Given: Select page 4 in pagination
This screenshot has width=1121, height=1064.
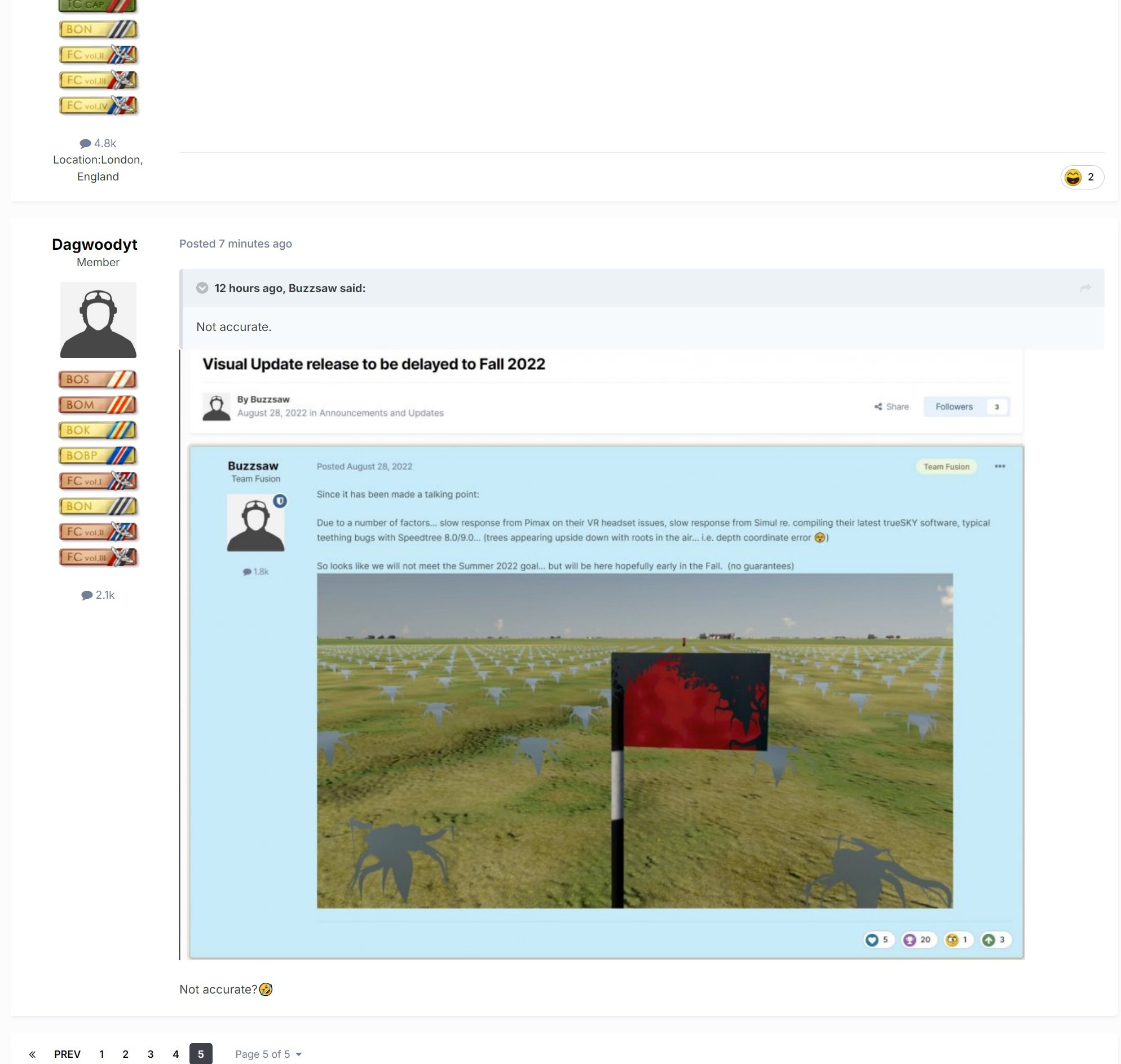Looking at the screenshot, I should [175, 1054].
